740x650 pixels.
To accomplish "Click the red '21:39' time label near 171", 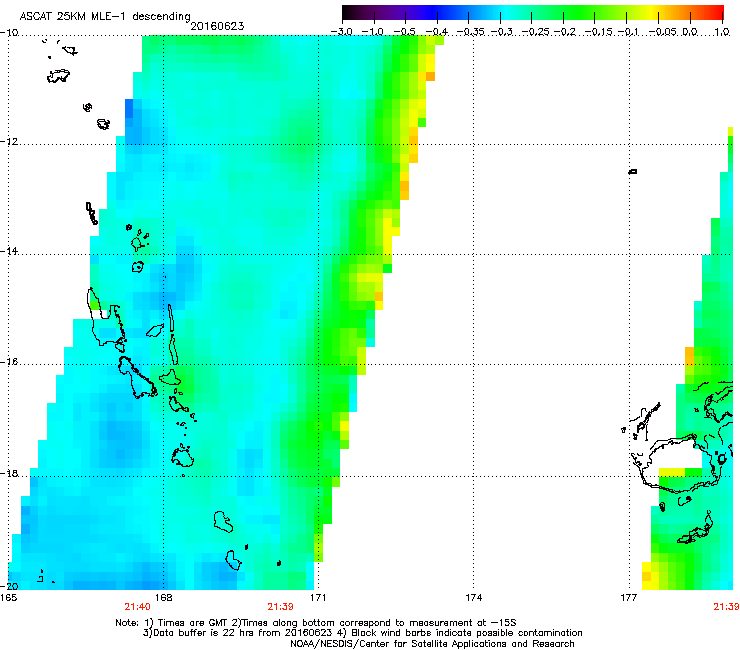I will click(x=280, y=607).
